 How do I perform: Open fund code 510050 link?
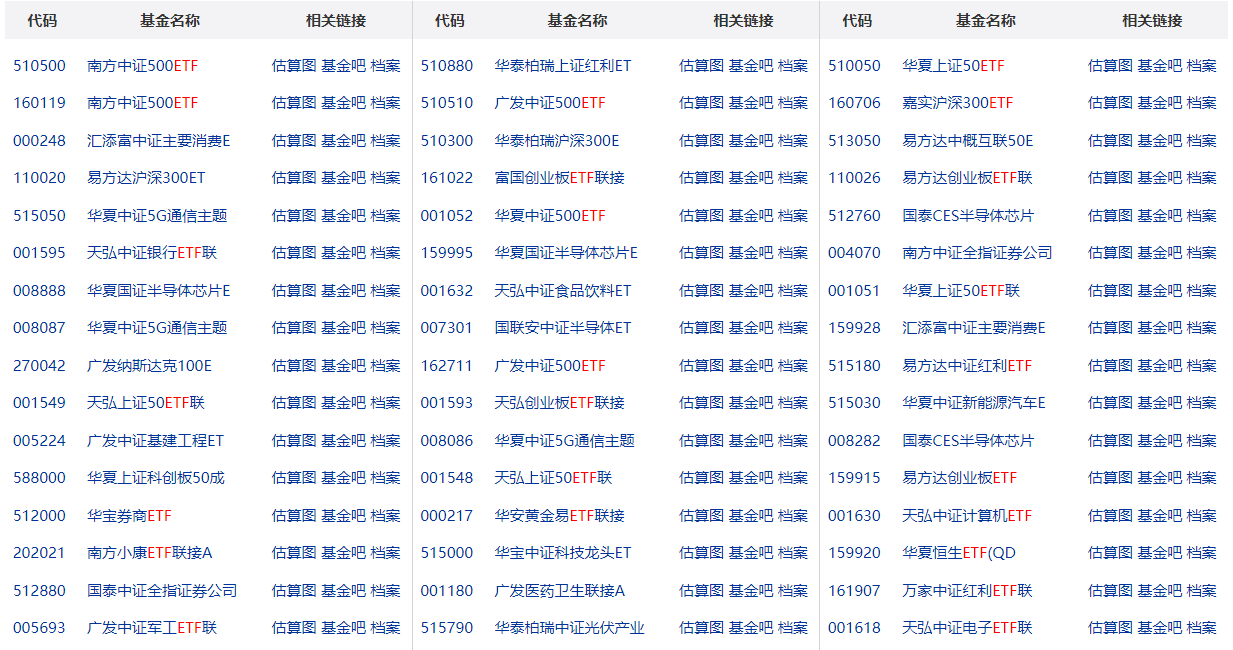(855, 66)
